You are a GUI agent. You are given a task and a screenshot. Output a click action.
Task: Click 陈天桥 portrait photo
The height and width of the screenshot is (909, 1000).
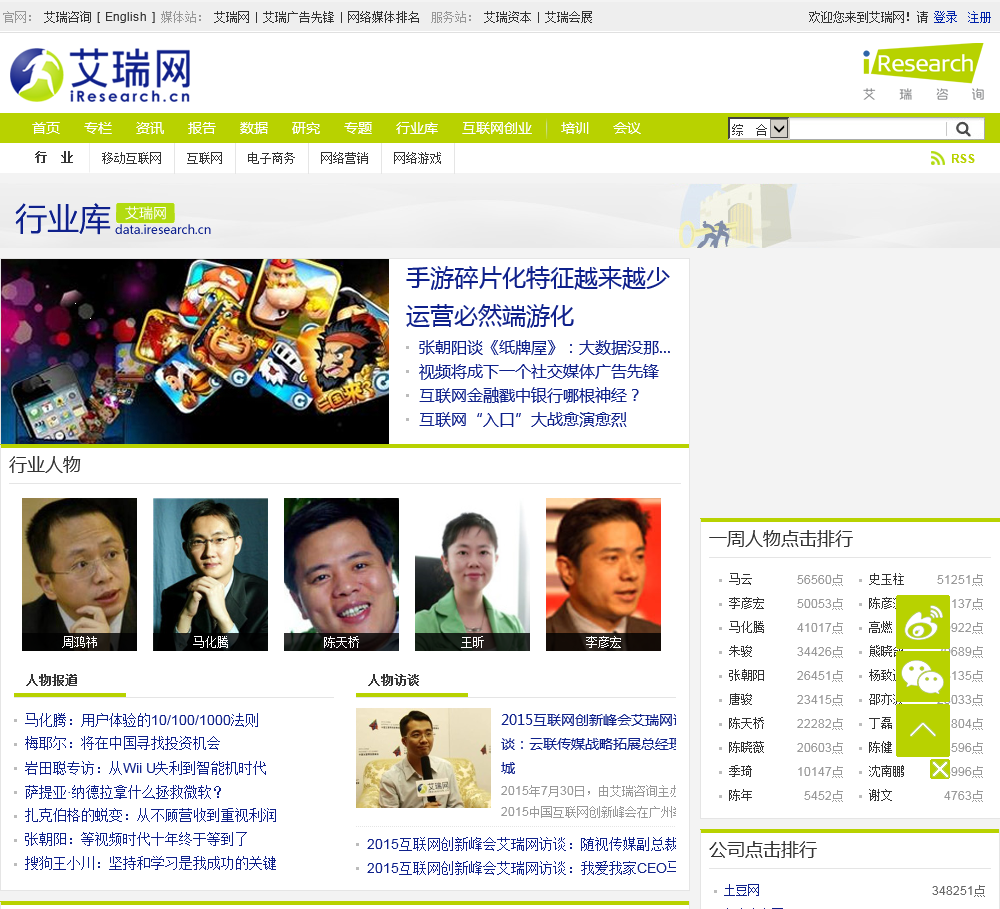341,574
